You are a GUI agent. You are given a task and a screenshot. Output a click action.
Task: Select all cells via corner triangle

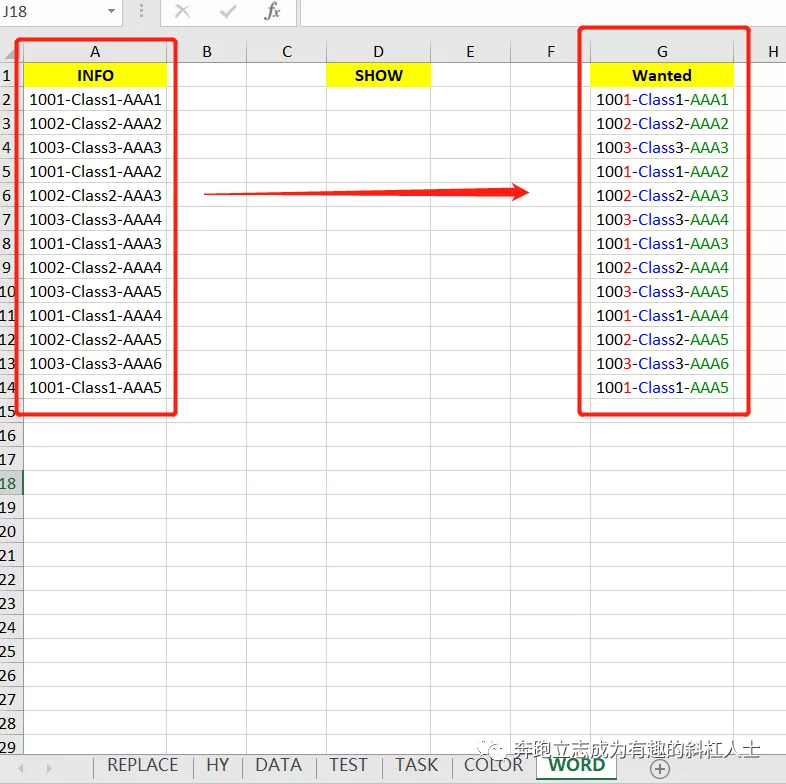point(12,52)
